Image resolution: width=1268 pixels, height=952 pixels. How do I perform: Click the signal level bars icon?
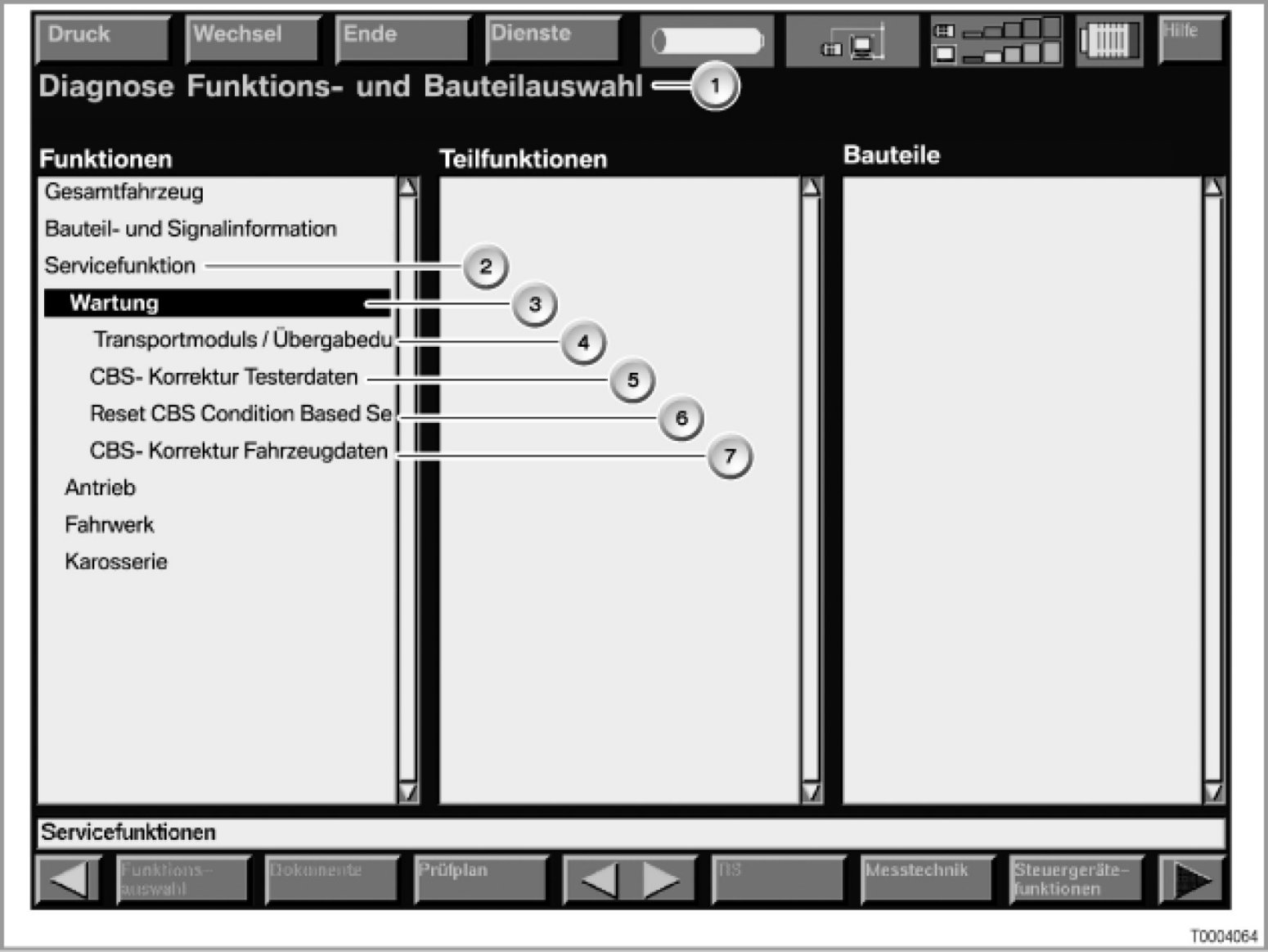996,42
